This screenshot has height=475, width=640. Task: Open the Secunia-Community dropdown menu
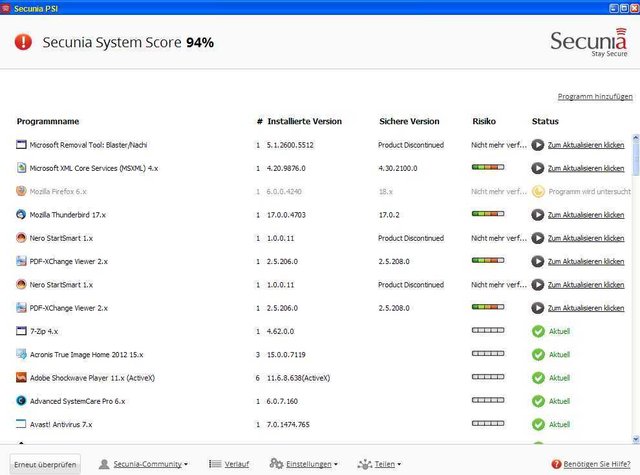(x=150, y=464)
